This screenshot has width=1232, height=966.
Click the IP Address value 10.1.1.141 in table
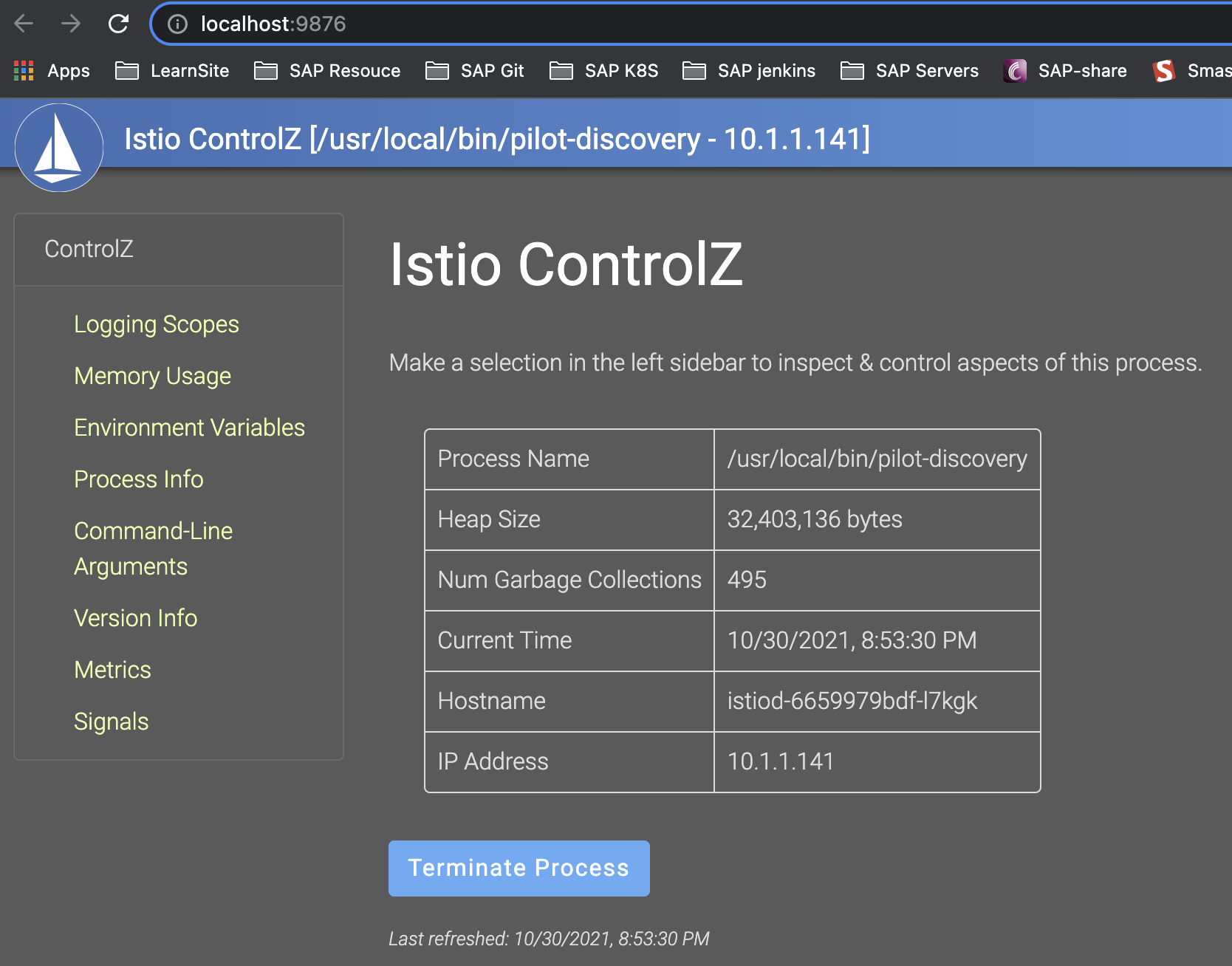(781, 761)
